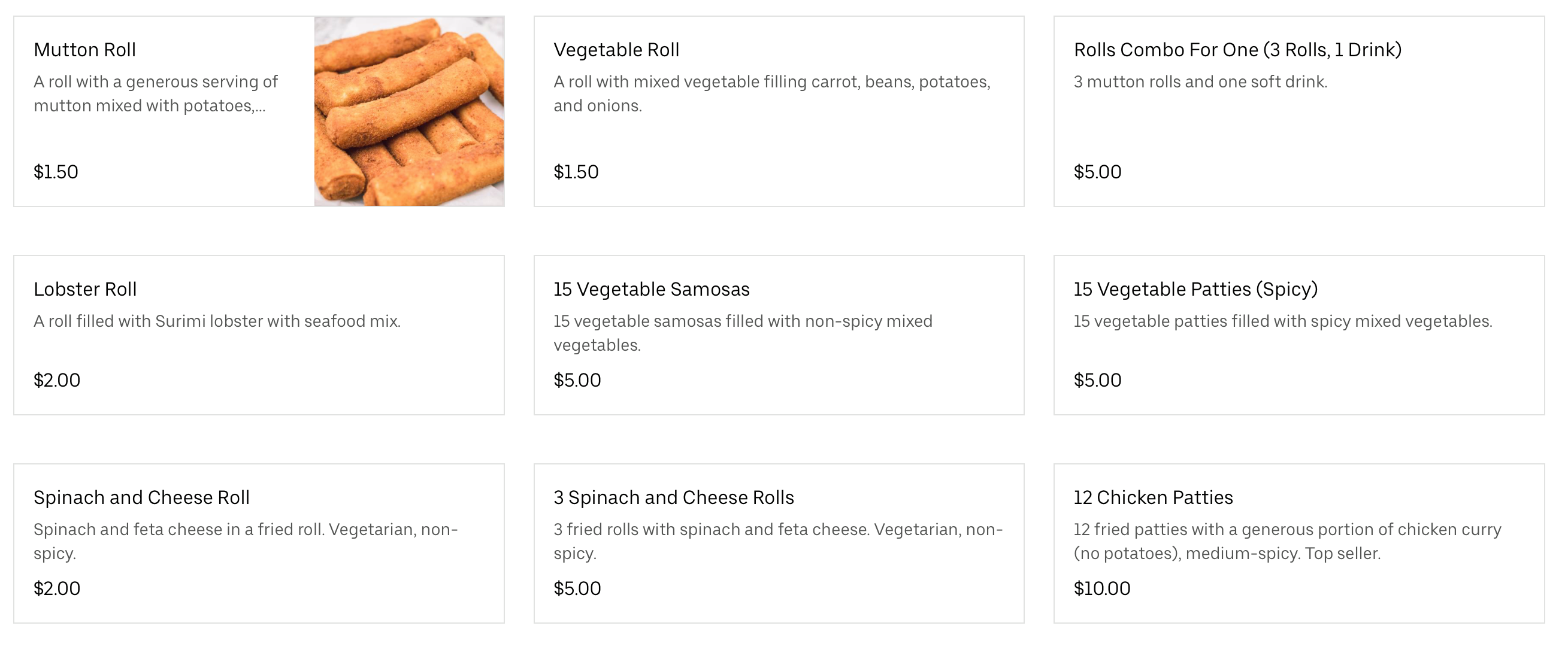Click the Lobster Roll $2.00 price
1568x650 pixels.
click(57, 381)
